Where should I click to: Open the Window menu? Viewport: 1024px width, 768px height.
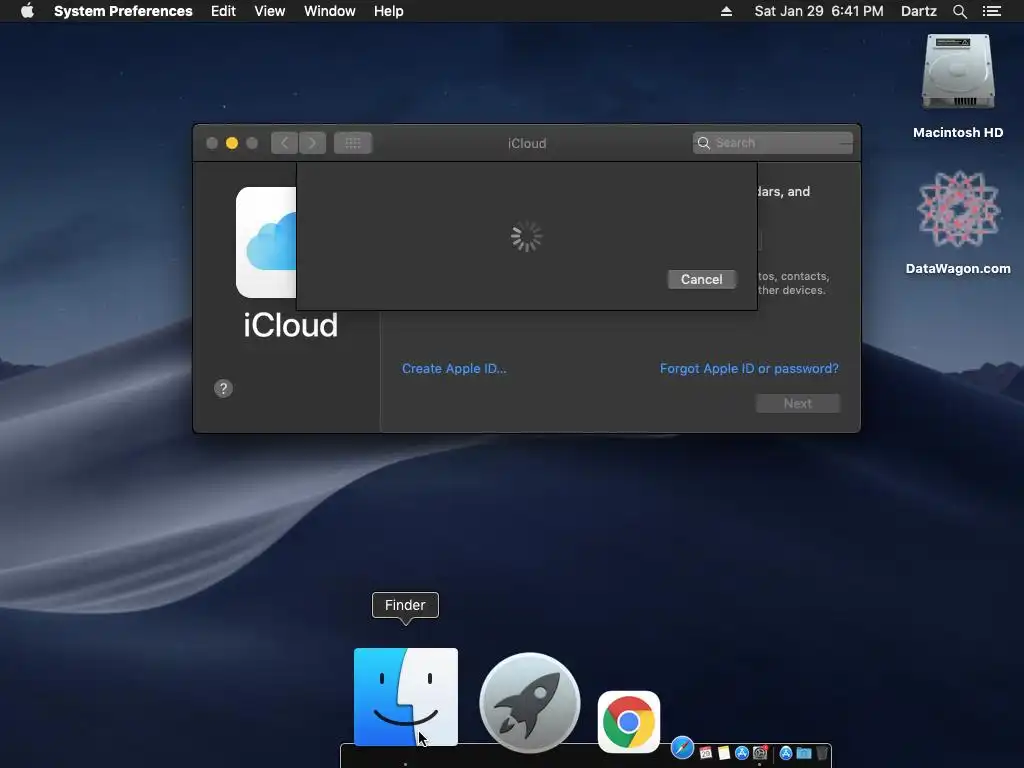(x=330, y=11)
